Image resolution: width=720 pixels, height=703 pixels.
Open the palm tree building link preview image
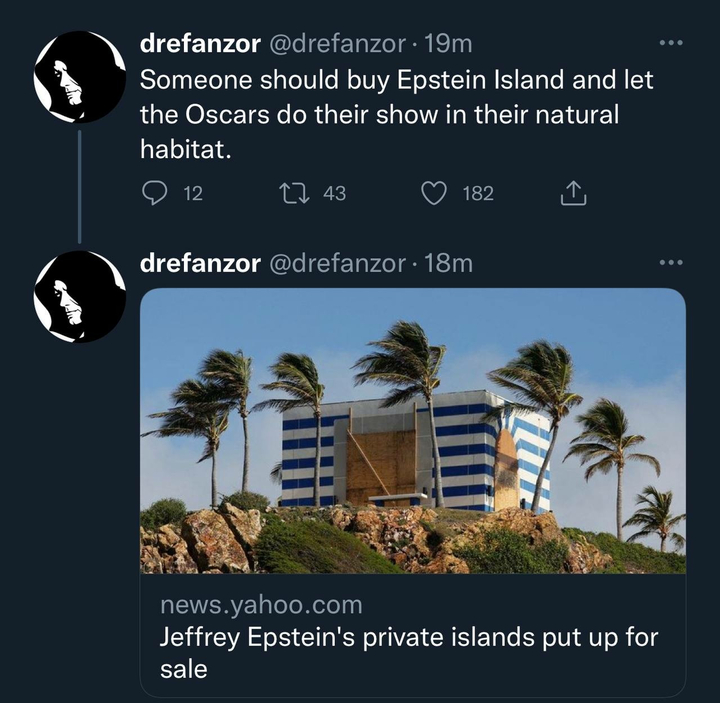[413, 431]
